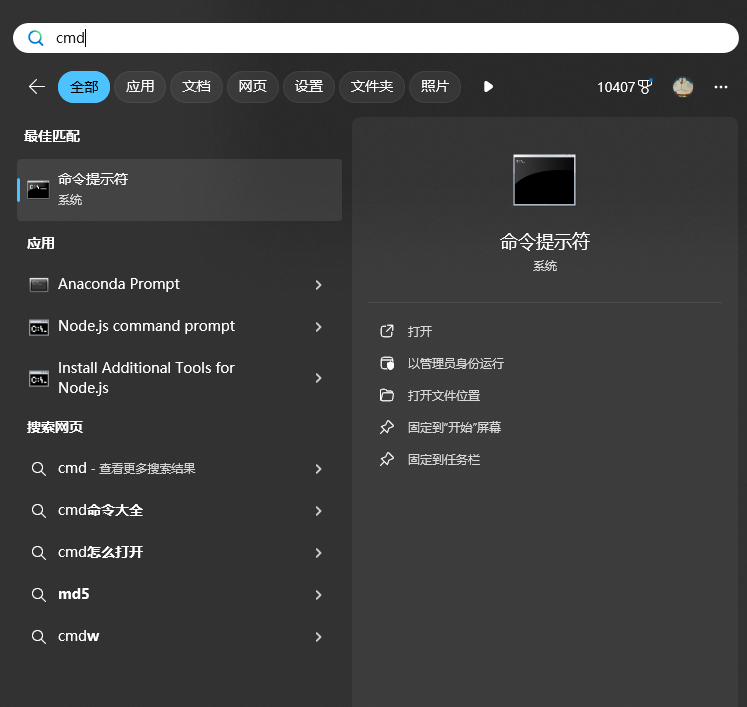Expand chevron for md5 suggestion
747x707 pixels.
click(x=319, y=595)
